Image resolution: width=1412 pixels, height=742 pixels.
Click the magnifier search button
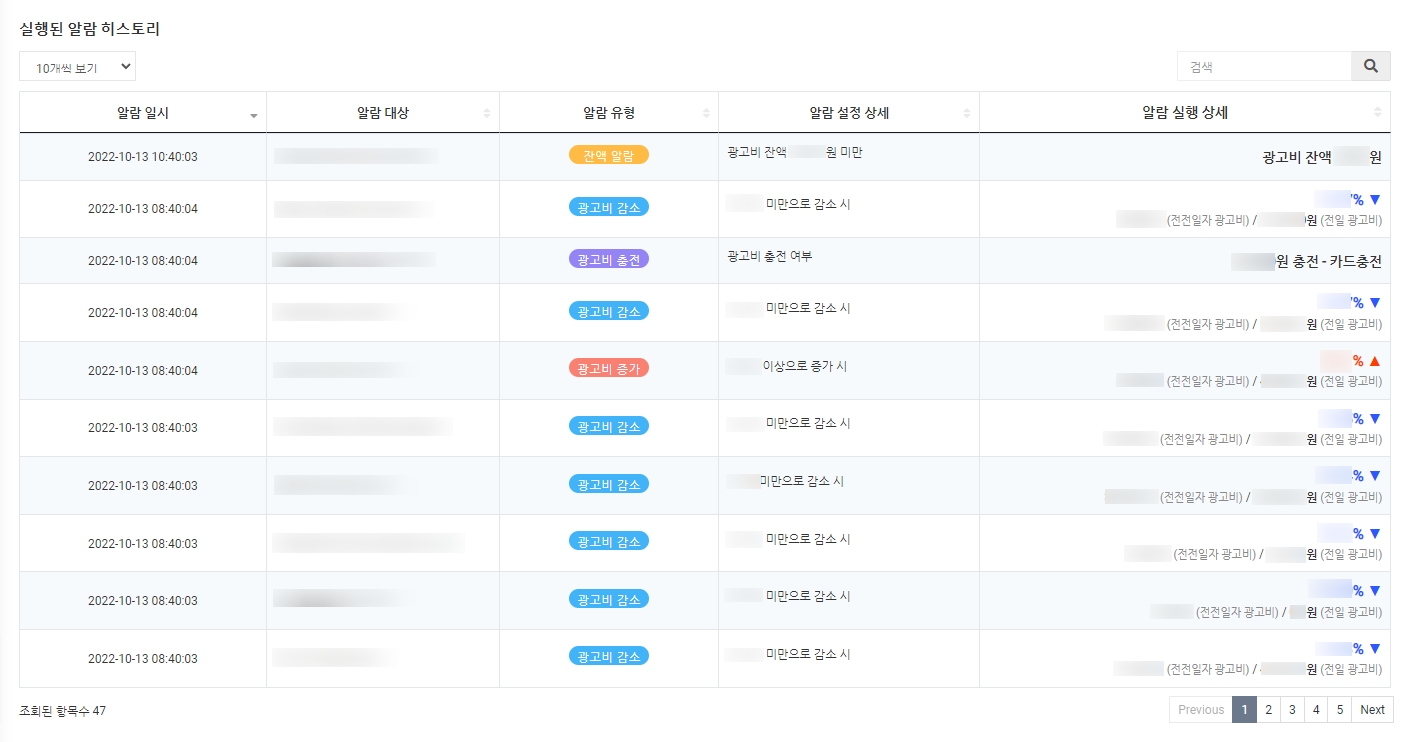1370,66
